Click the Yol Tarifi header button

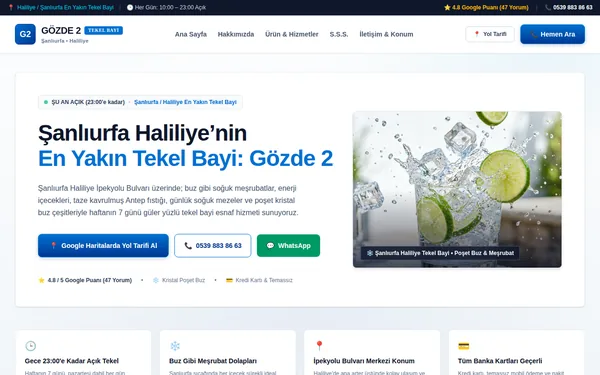tap(490, 34)
